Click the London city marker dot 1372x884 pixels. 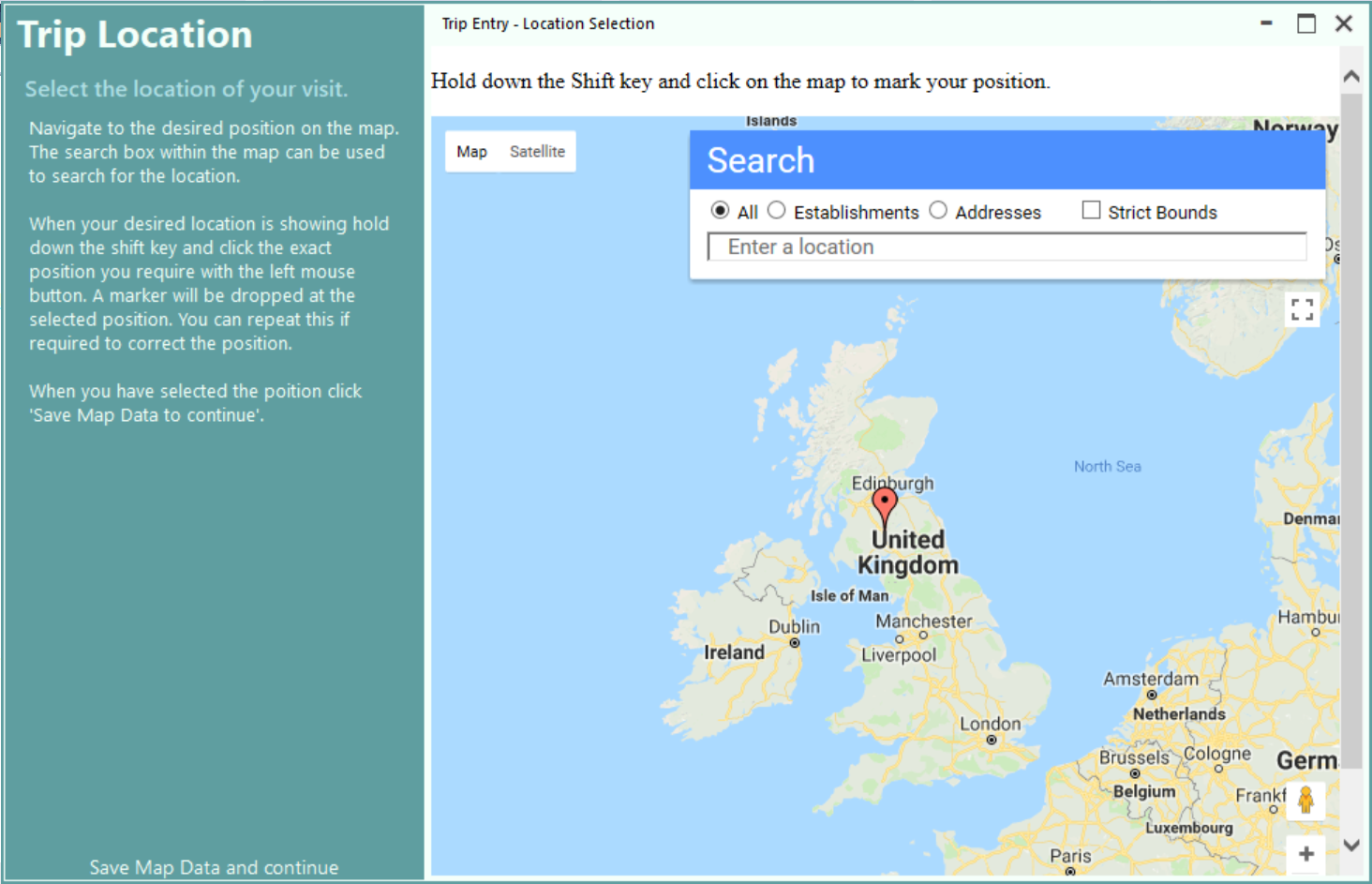[x=991, y=741]
